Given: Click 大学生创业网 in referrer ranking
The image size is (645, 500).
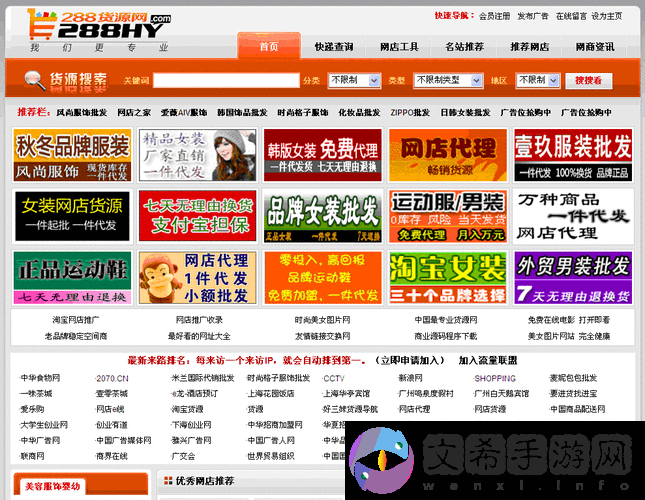Looking at the screenshot, I should click(44, 425).
